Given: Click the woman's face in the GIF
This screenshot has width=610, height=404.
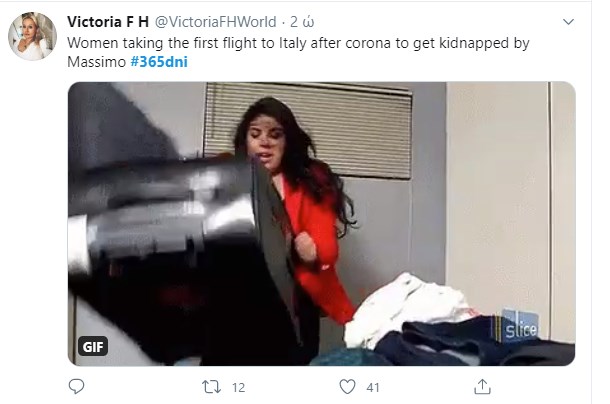Looking at the screenshot, I should (x=267, y=140).
